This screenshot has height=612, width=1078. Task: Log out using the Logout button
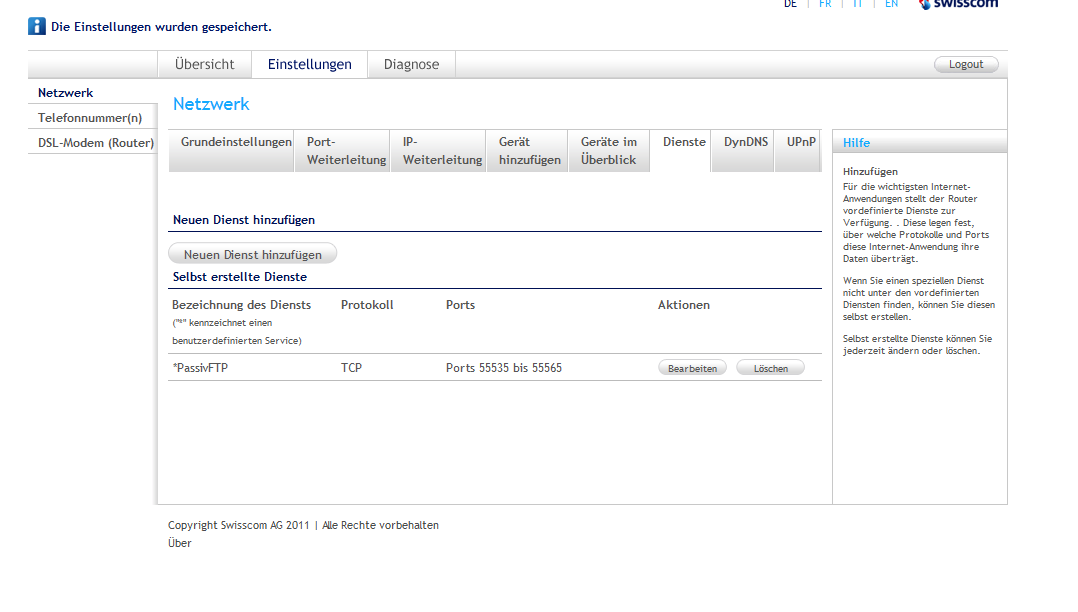[x=966, y=63]
